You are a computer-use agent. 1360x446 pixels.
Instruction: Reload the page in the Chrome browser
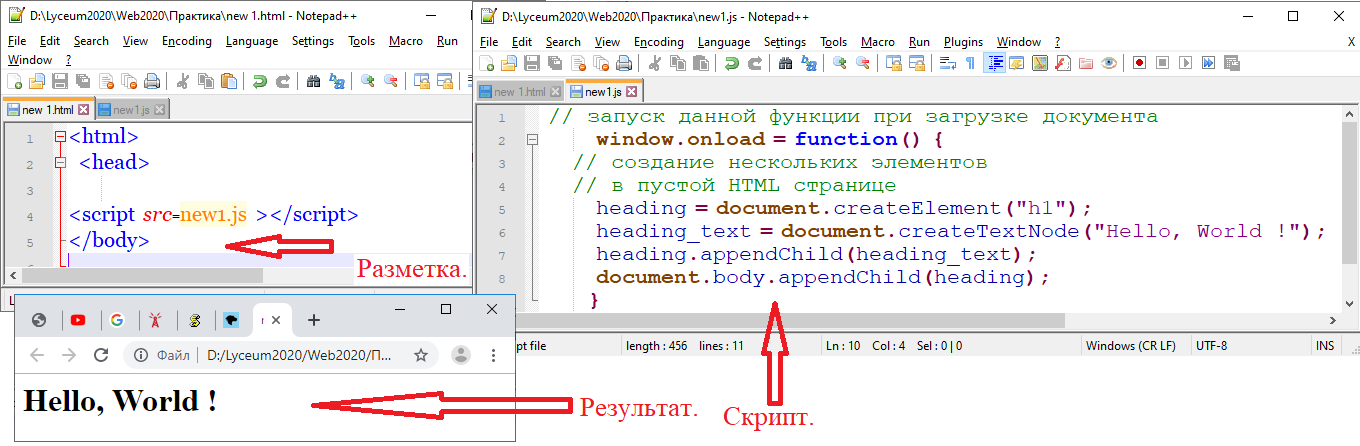pos(100,355)
